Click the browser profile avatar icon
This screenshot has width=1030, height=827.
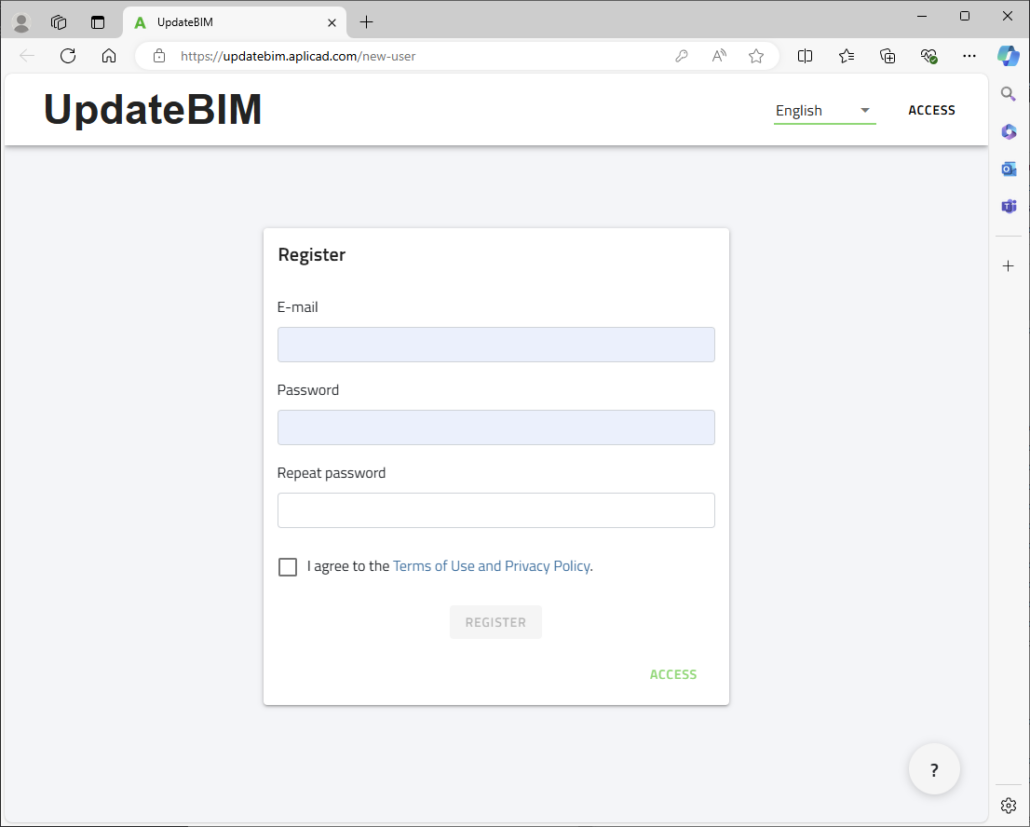point(22,22)
